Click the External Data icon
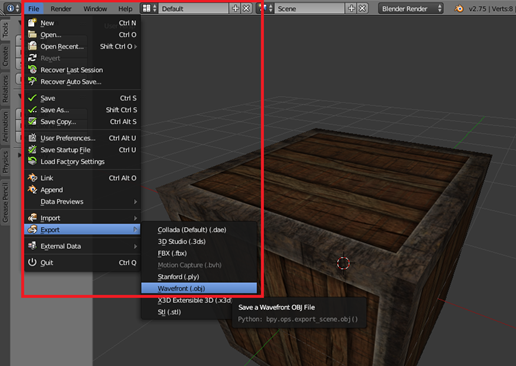The image size is (516, 366). (x=32, y=246)
